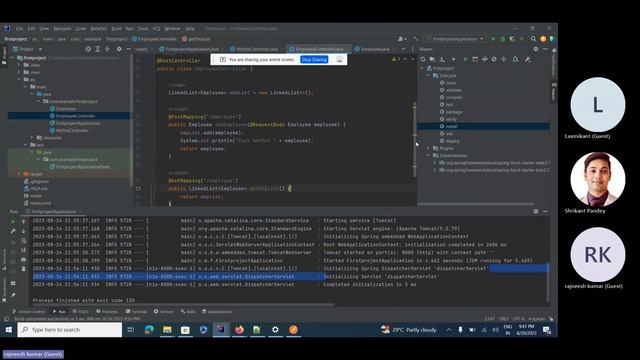The height and width of the screenshot is (360, 640).
Task: Open the Refactor menu
Action: [x=99, y=29]
